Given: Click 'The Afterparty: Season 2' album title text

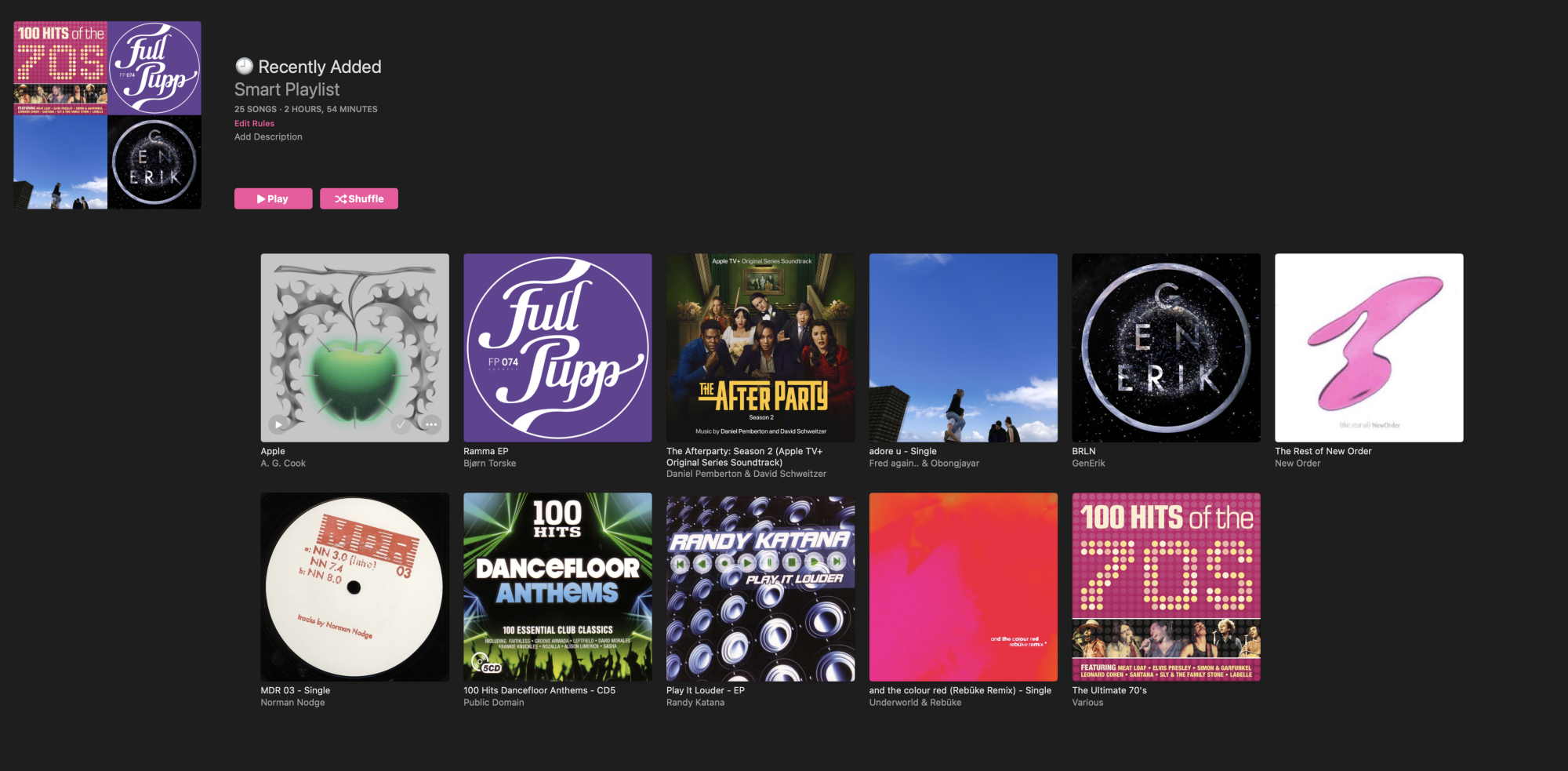Looking at the screenshot, I should (x=744, y=456).
